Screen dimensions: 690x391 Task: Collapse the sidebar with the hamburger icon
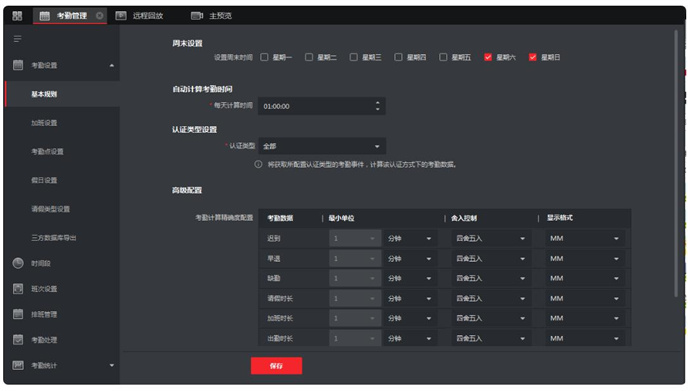[x=18, y=39]
